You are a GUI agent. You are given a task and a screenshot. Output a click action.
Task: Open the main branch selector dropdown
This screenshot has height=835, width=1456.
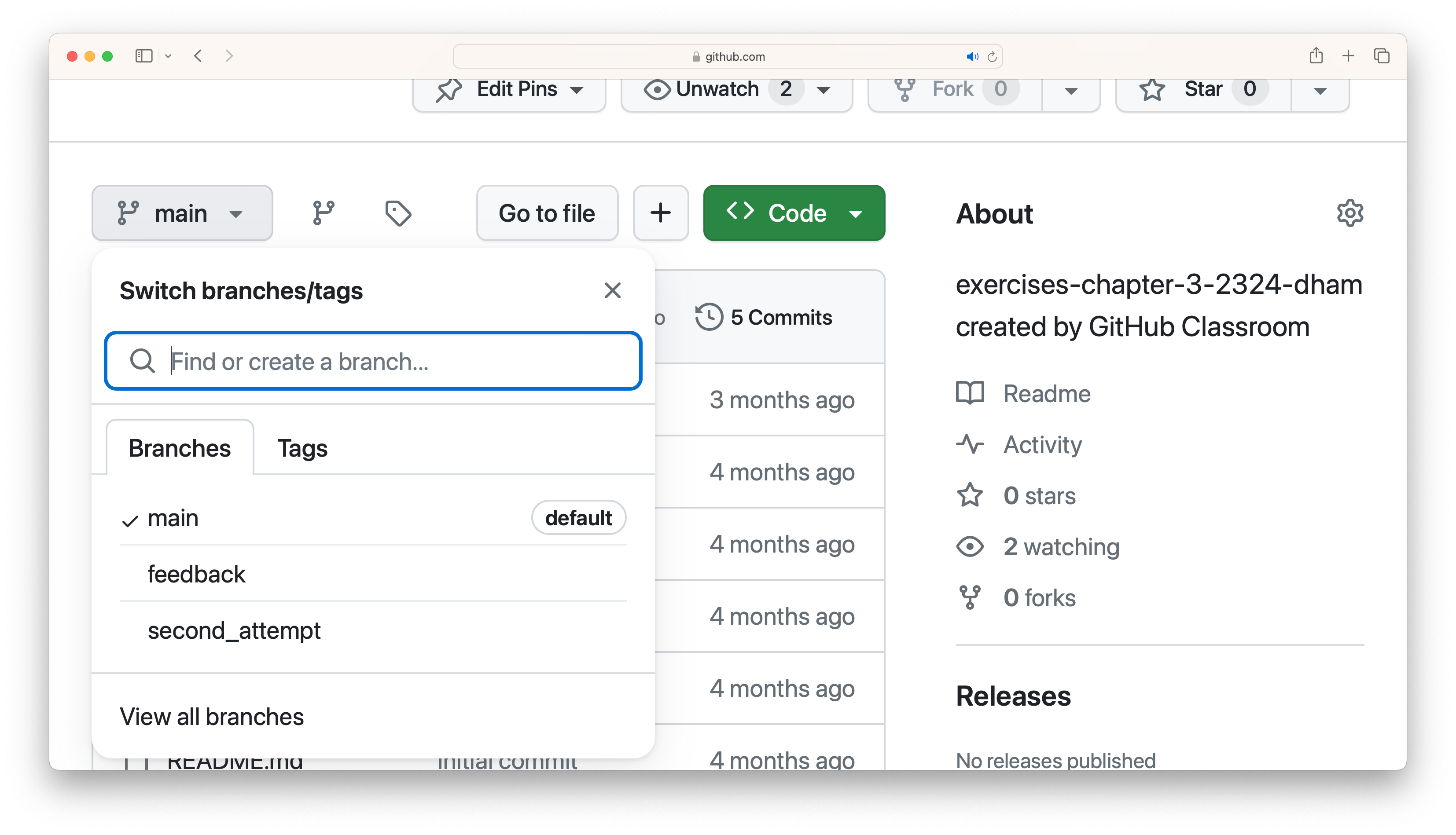click(182, 213)
